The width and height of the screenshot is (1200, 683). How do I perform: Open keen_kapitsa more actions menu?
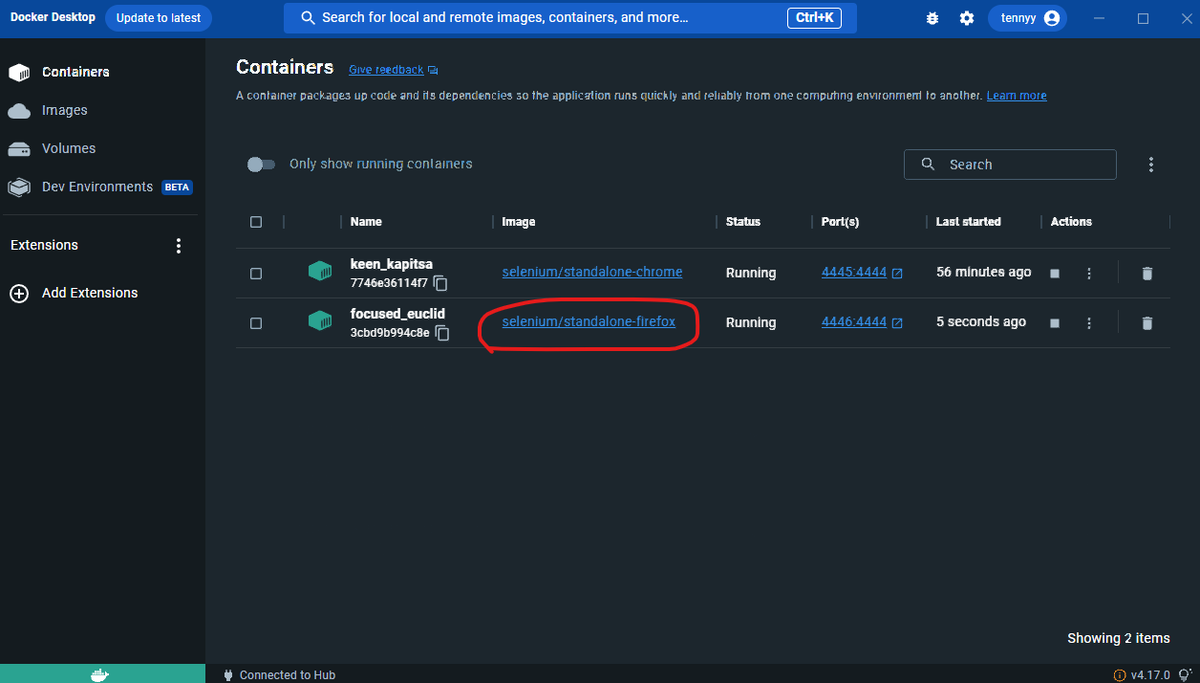pos(1089,273)
